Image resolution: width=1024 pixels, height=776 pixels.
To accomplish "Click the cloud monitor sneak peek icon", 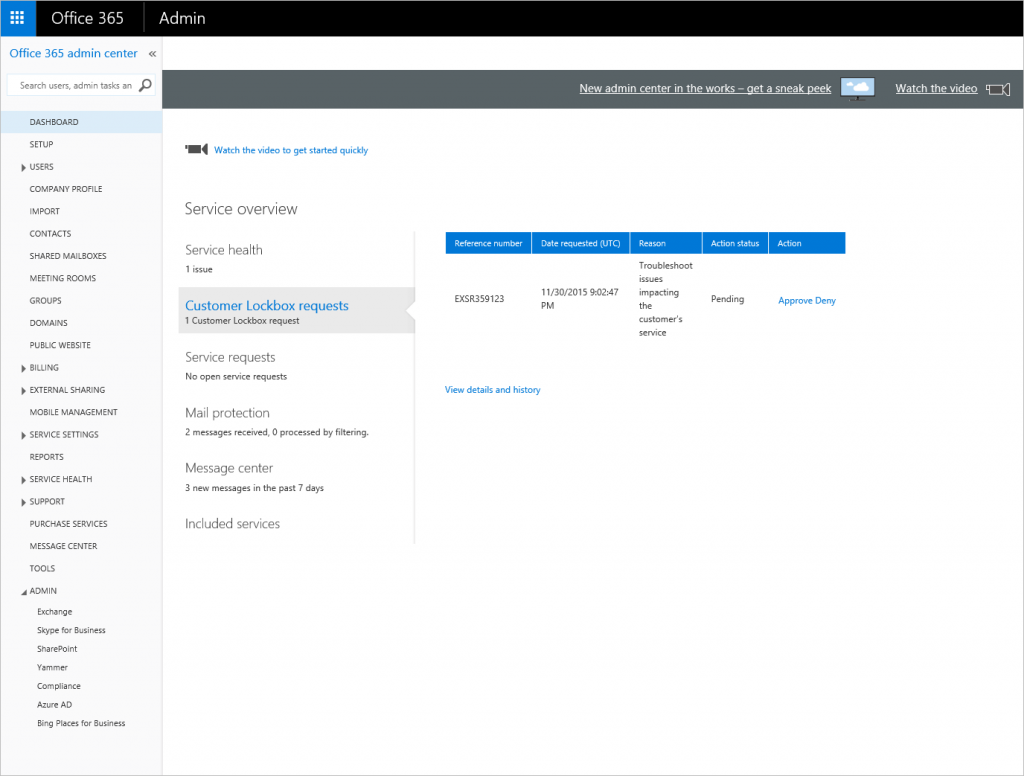I will (857, 89).
